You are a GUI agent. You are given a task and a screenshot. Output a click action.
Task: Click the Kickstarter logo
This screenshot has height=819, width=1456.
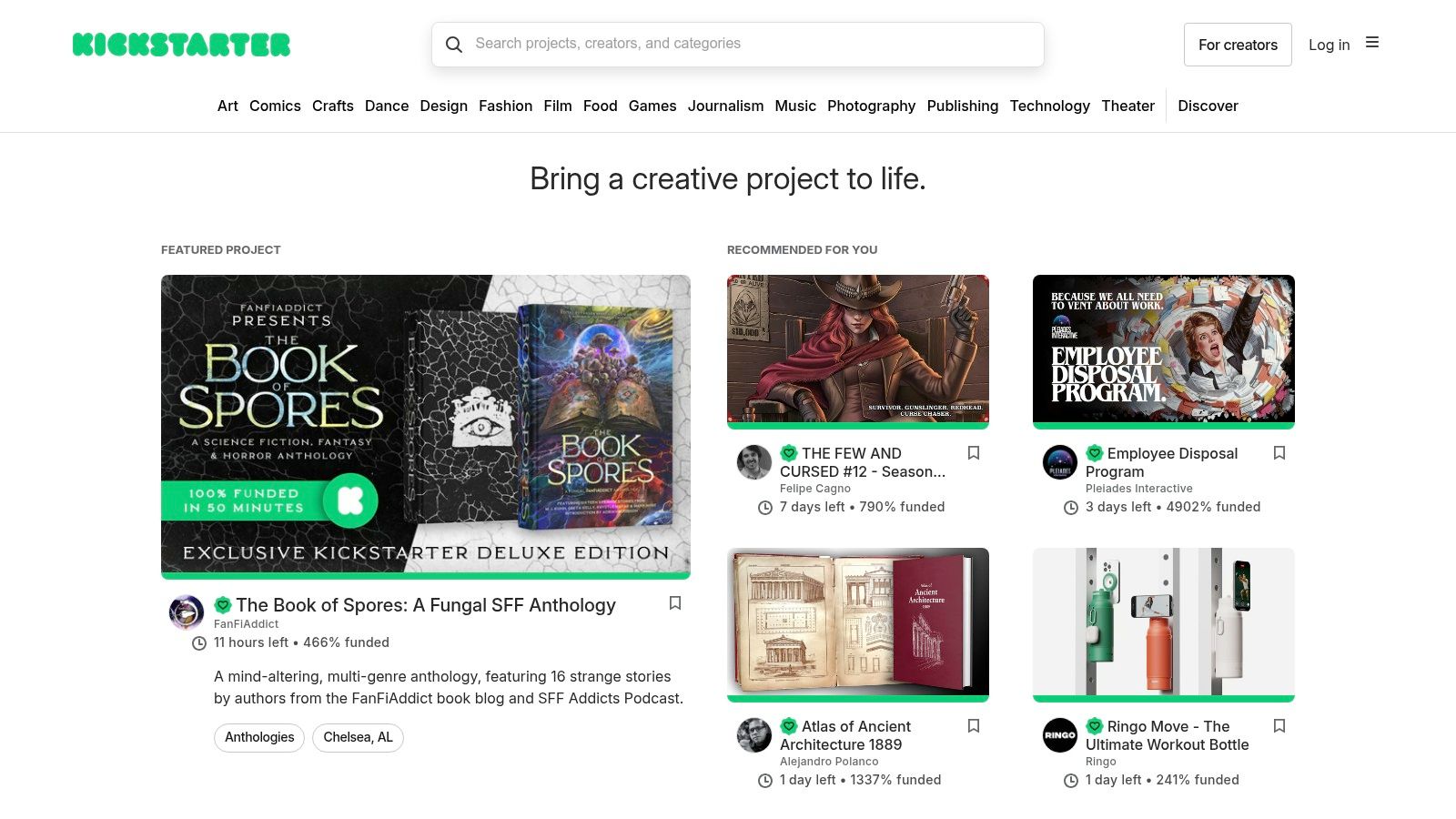(x=181, y=44)
